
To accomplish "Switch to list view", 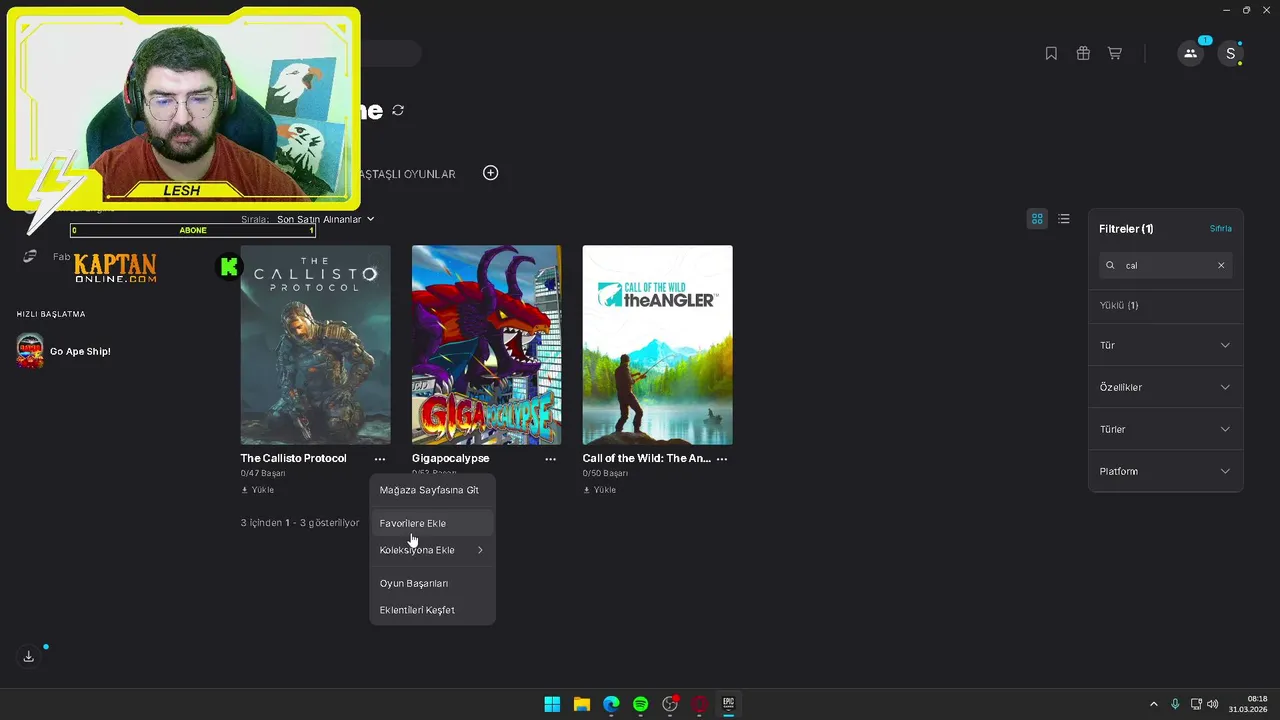I will pos(1064,219).
